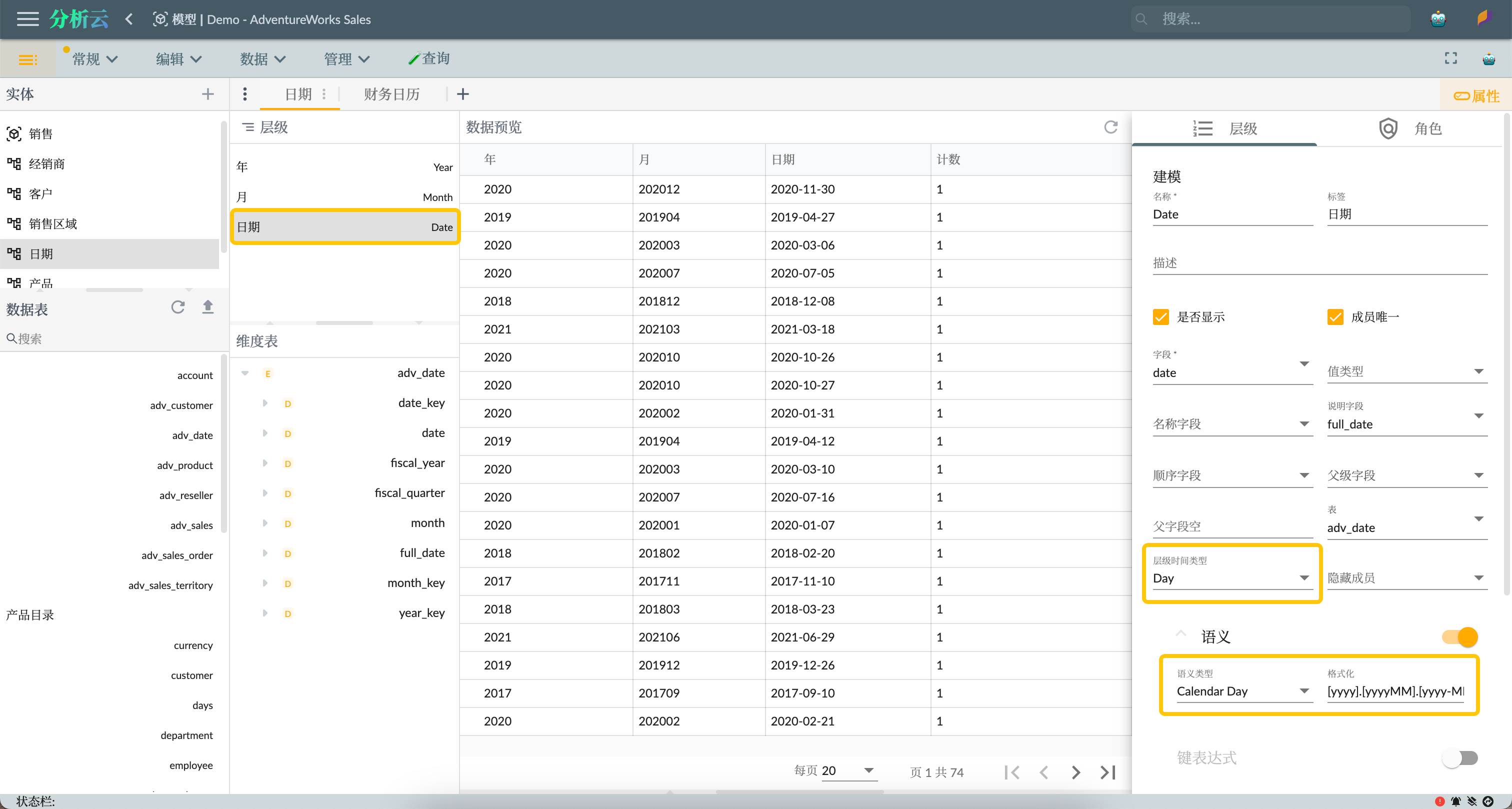
Task: Refresh the 数据表 list
Action: tap(178, 307)
